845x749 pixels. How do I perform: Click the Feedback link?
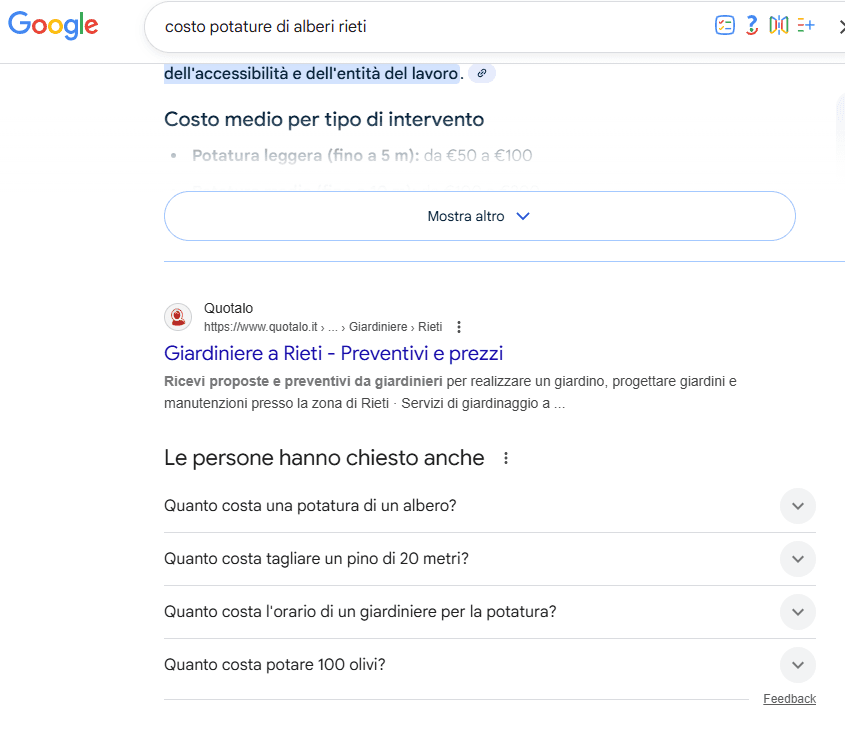tap(789, 698)
